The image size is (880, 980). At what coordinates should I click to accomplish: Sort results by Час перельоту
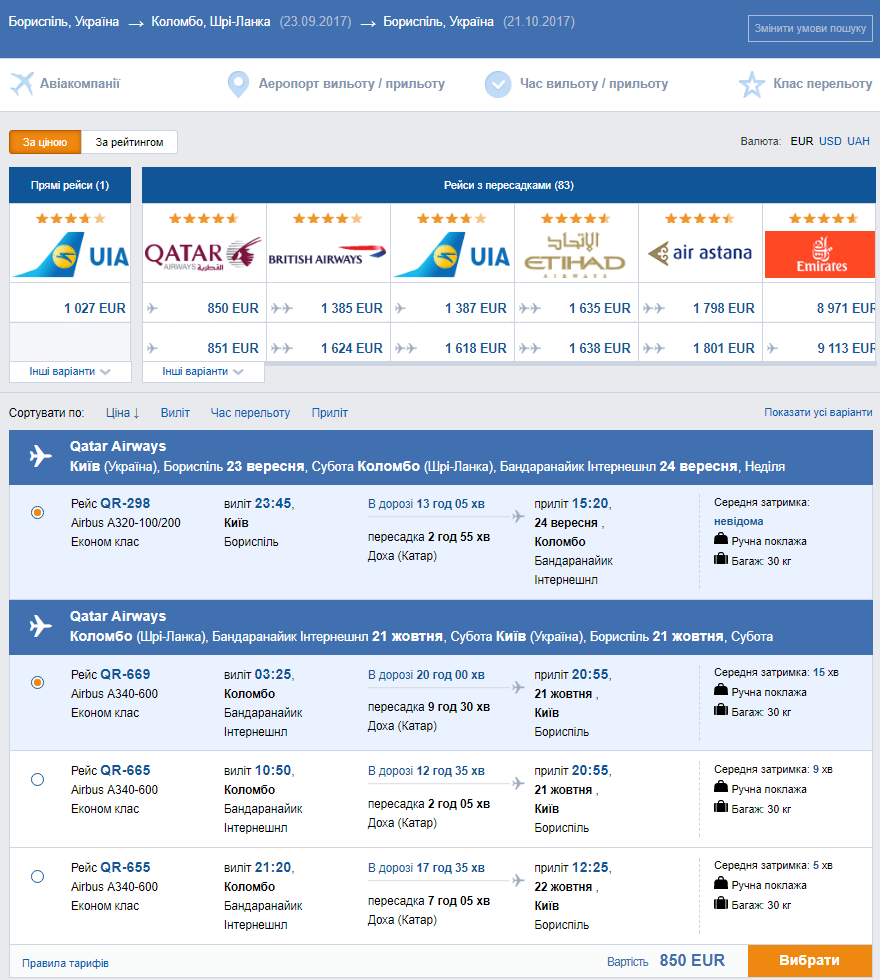pos(250,412)
